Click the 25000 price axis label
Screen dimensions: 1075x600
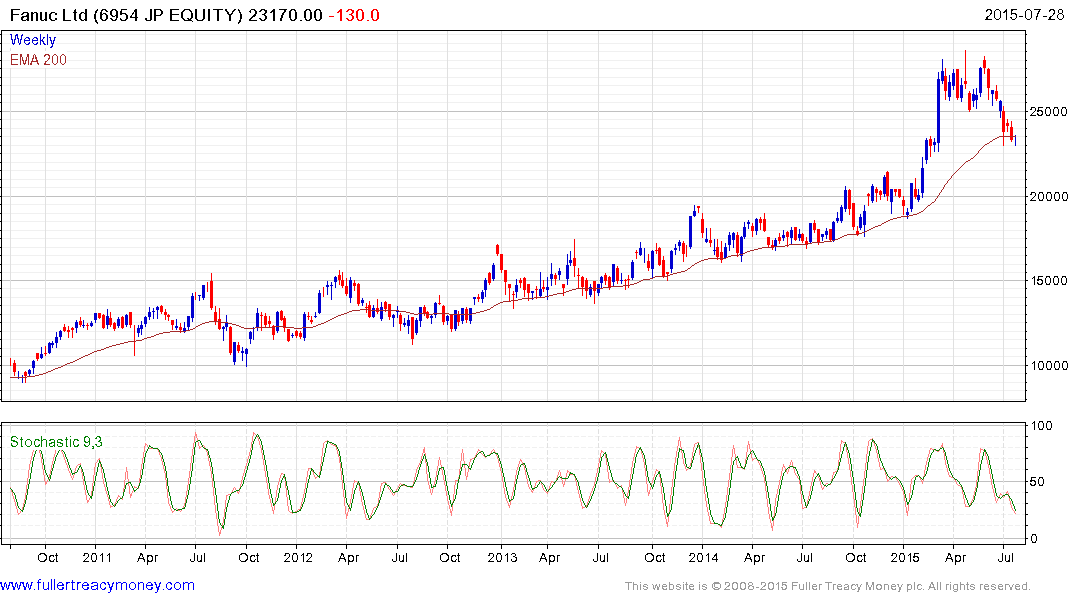tap(1048, 112)
